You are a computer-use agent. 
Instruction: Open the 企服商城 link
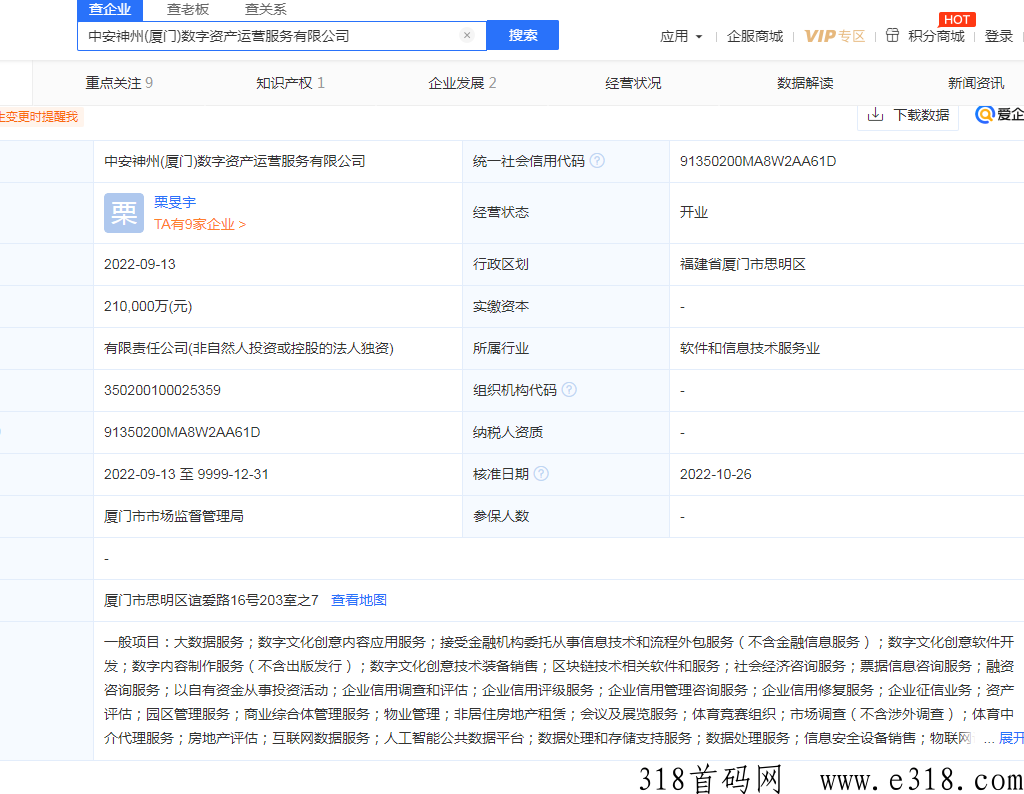coord(754,37)
